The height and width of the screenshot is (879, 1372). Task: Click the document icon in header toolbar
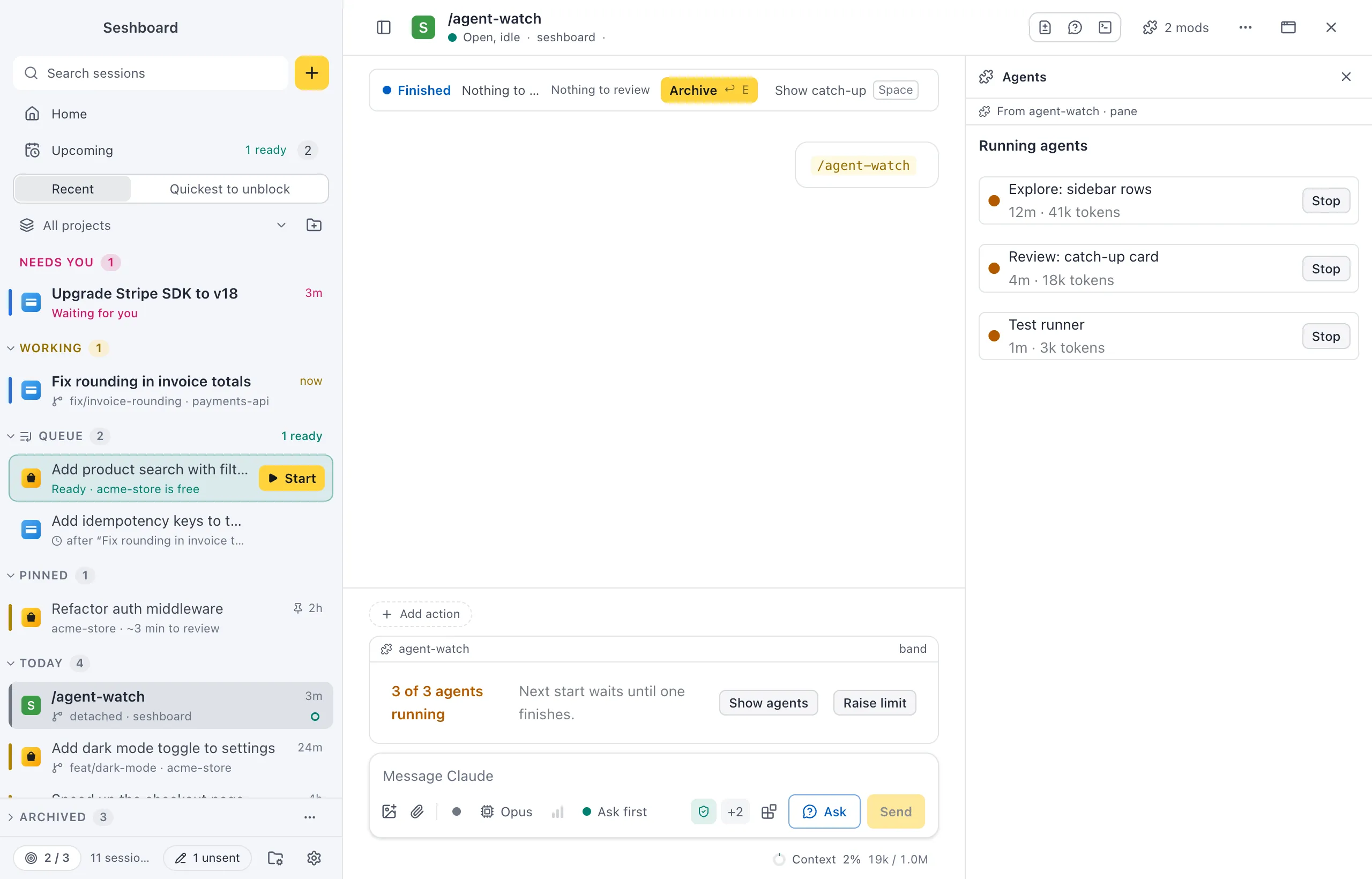(x=1045, y=27)
